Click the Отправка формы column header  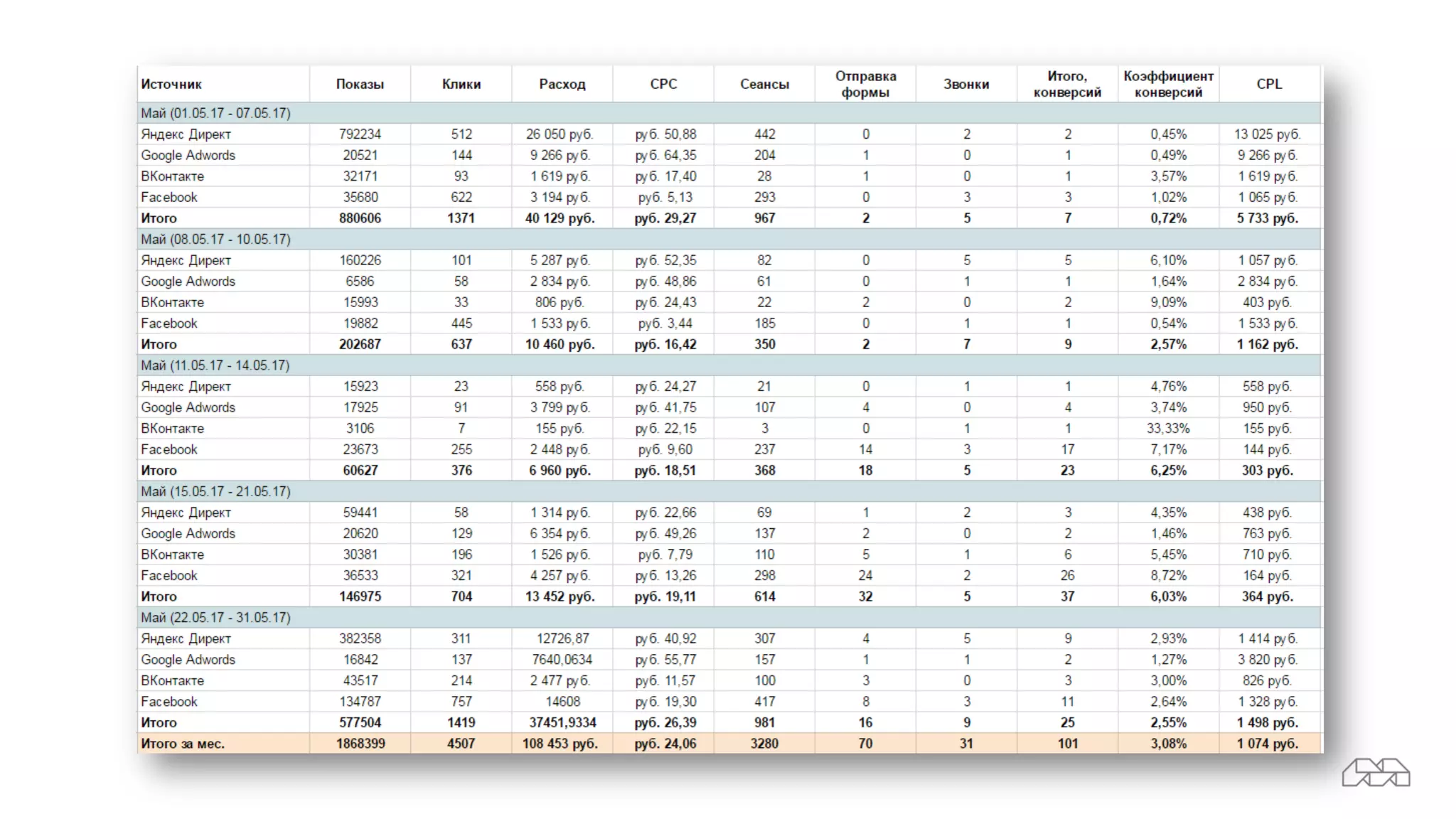point(865,84)
